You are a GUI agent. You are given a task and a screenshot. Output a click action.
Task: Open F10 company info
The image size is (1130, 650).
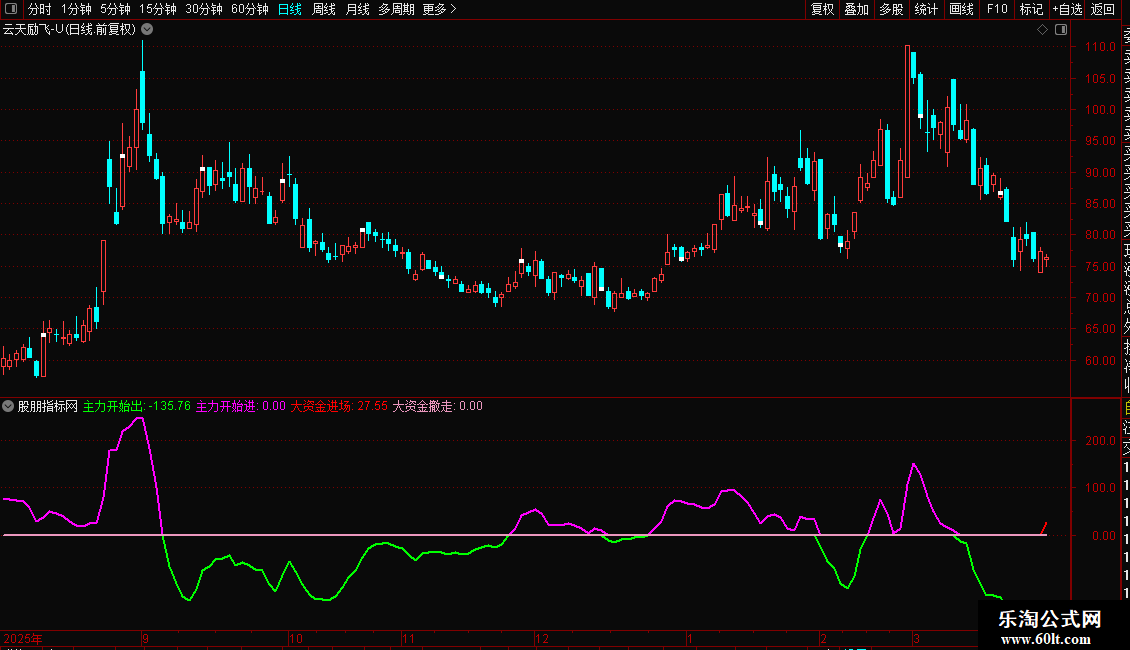(997, 9)
